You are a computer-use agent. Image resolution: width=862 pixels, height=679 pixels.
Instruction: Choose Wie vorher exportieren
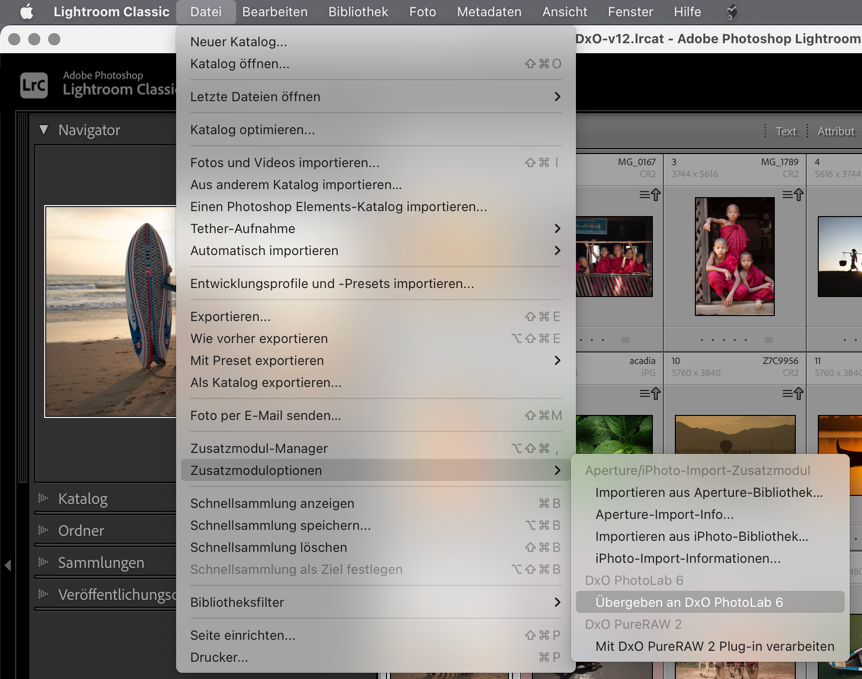pos(375,339)
